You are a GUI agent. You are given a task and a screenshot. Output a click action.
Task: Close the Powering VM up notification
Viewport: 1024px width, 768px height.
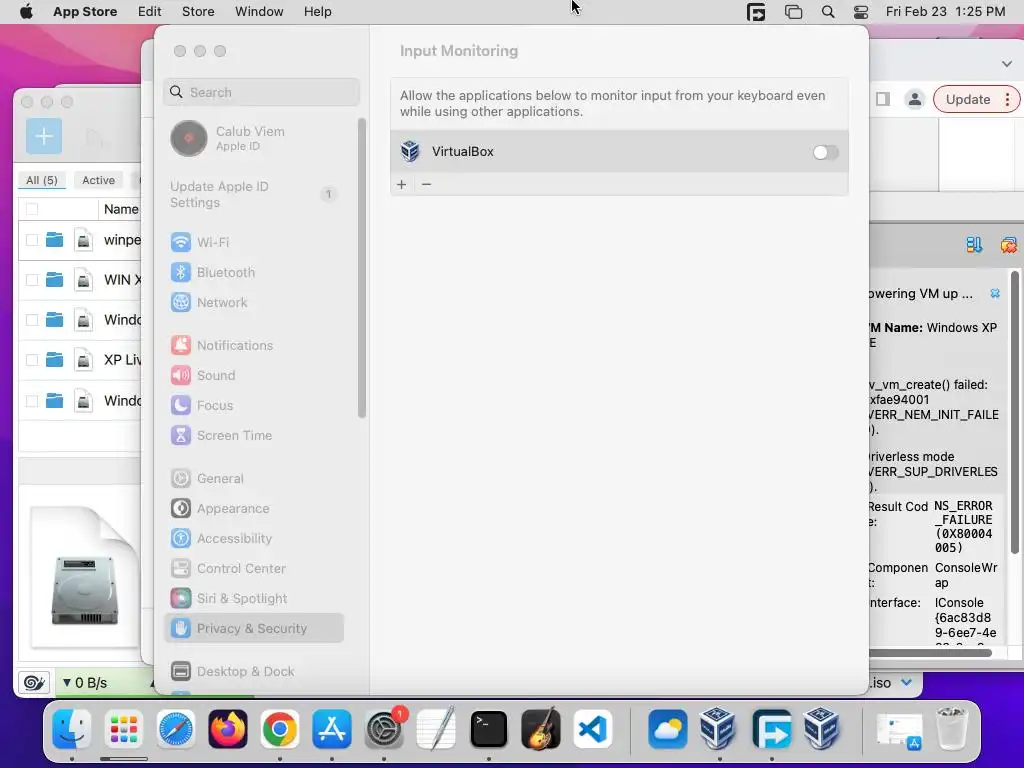click(995, 293)
